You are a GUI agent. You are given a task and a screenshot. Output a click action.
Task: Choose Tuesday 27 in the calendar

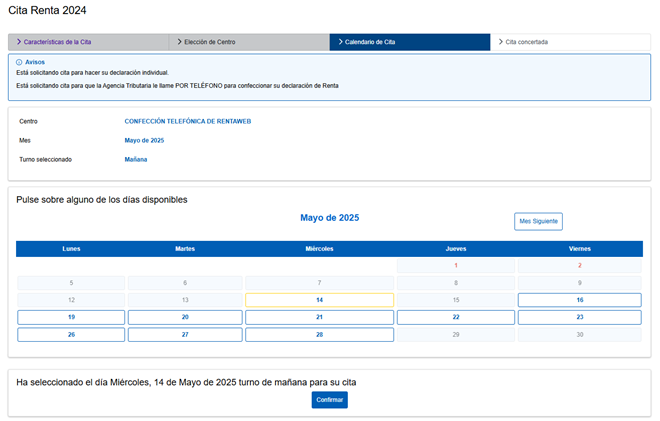click(184, 335)
